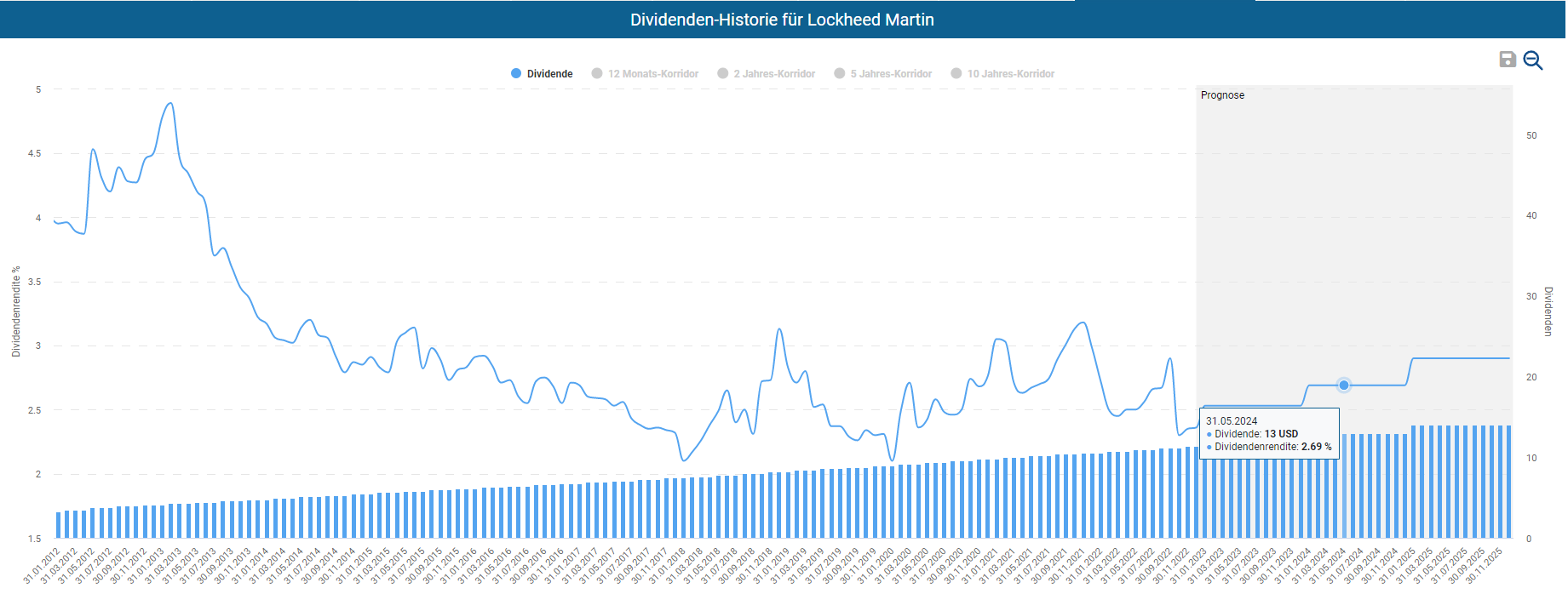The image size is (1568, 594).
Task: Click the Dividendenrendite % axis title
Action: (16, 311)
